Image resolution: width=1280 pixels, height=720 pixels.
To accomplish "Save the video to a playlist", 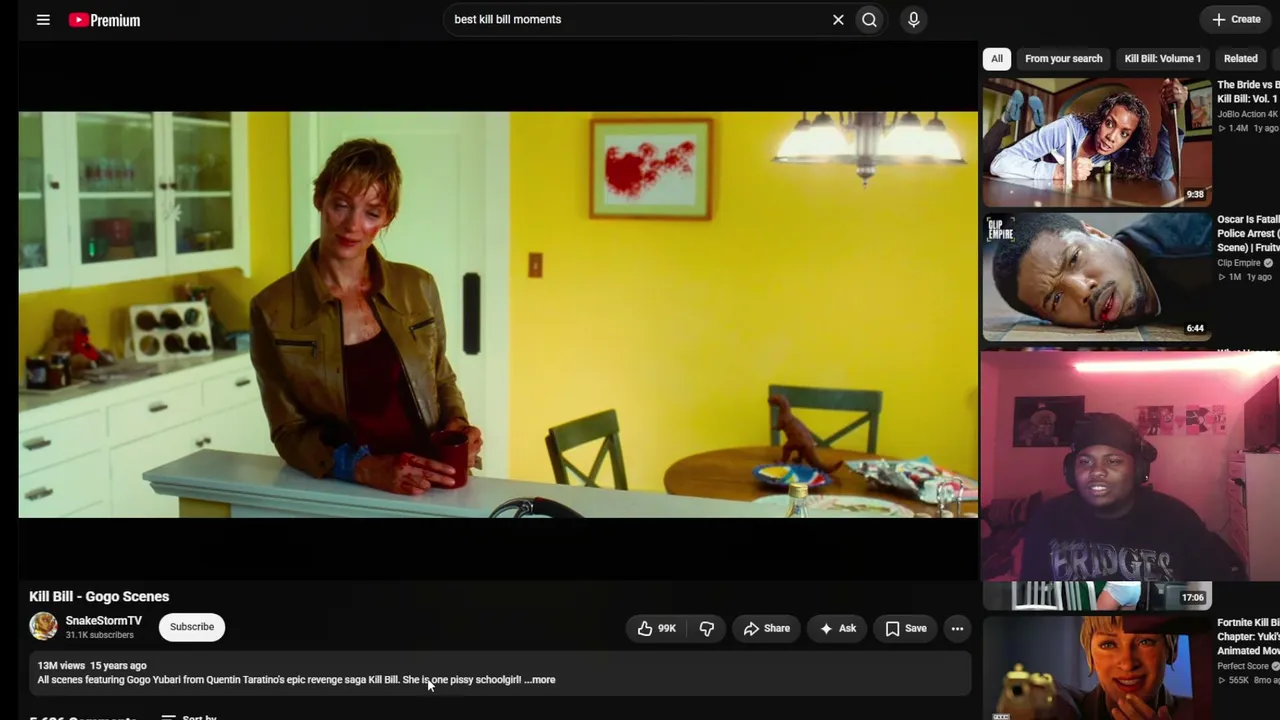I will click(906, 628).
